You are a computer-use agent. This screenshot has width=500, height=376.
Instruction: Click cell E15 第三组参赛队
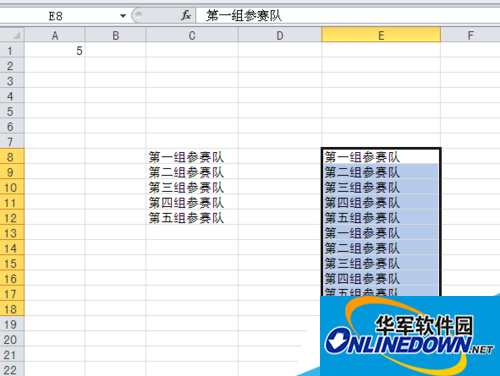coord(381,263)
